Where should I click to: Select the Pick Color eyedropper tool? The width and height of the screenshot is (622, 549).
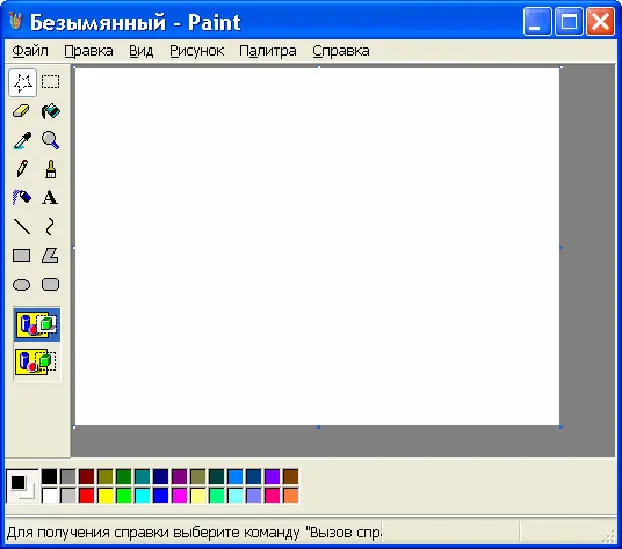(x=22, y=140)
